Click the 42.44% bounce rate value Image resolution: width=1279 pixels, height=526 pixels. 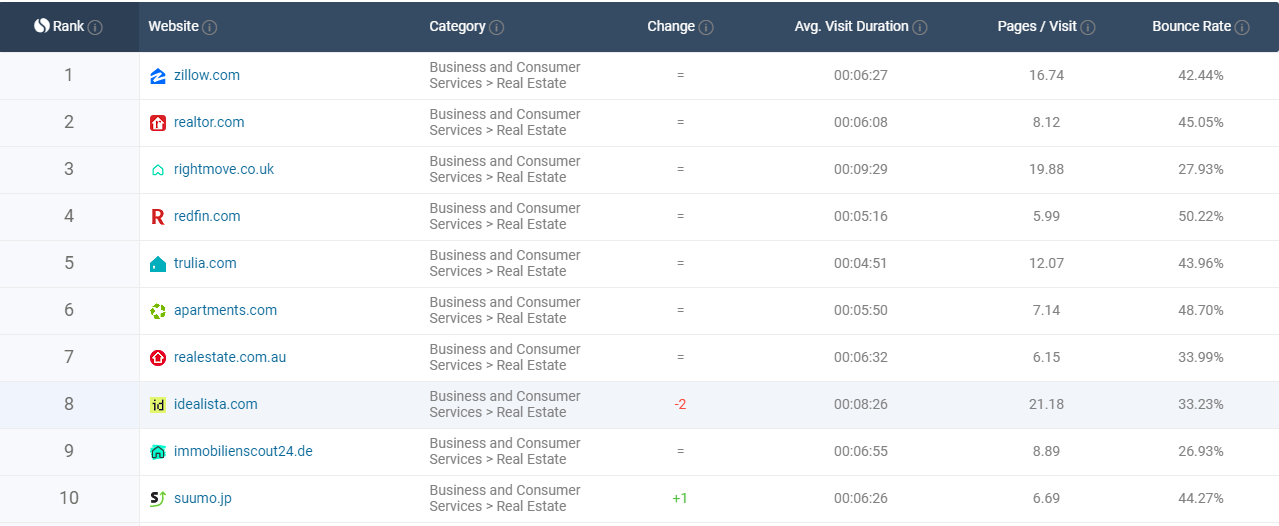point(1201,75)
